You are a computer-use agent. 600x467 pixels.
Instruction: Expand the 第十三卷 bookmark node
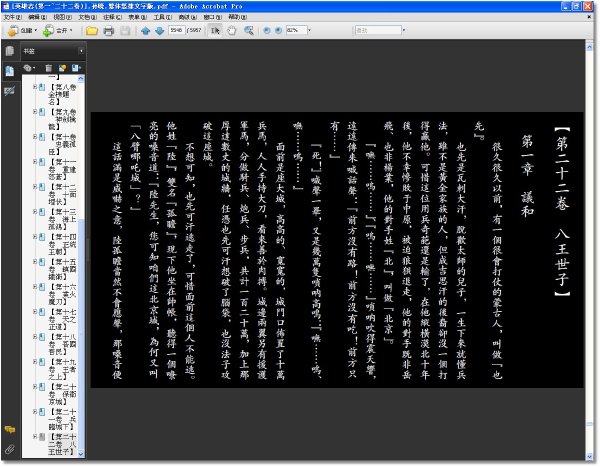click(34, 212)
